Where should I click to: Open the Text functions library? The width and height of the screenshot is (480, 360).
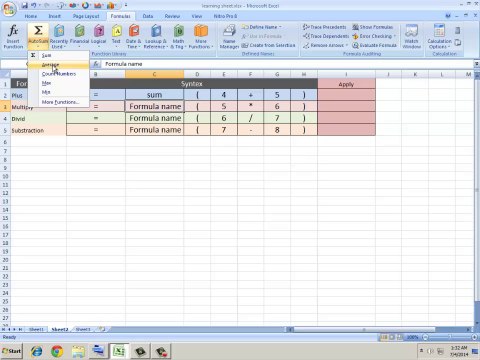coord(116,35)
